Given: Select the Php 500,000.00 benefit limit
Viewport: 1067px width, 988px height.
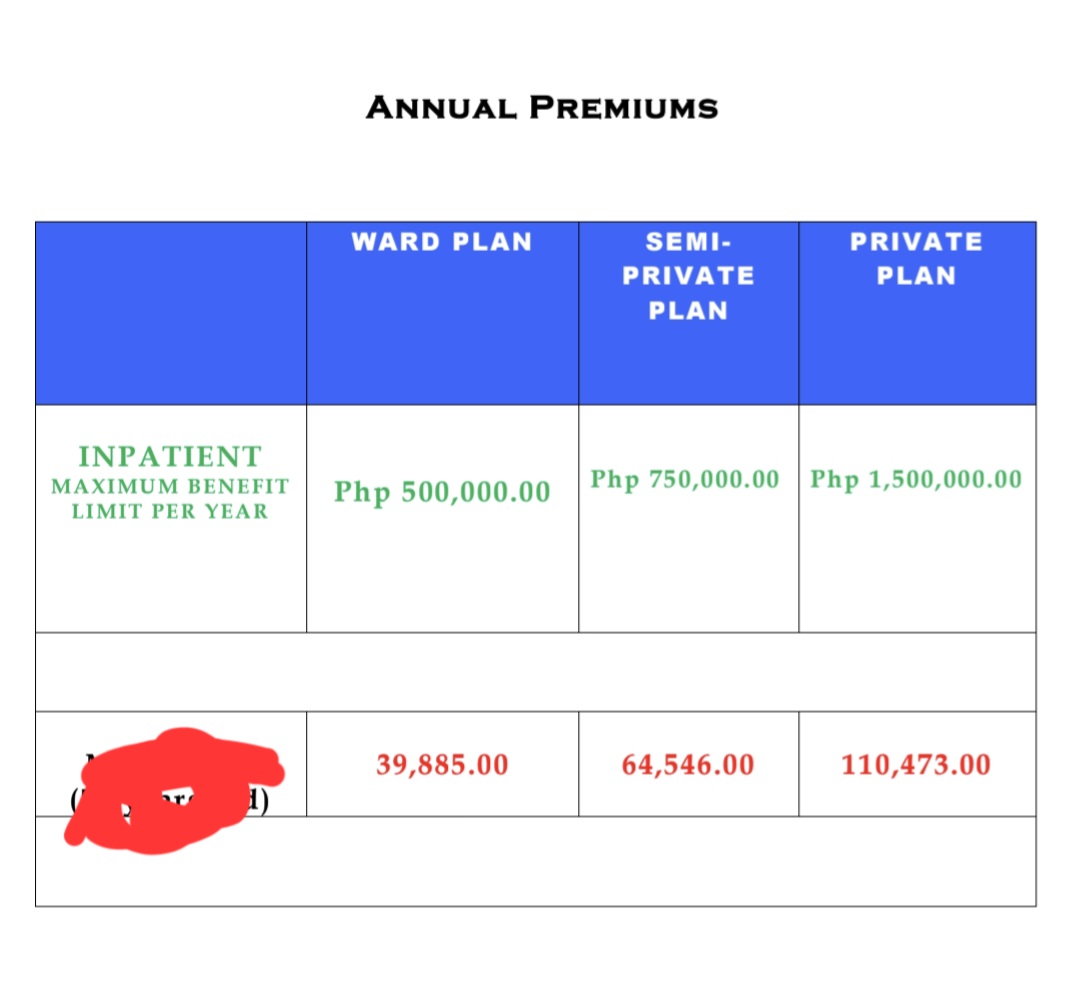Looking at the screenshot, I should pyautogui.click(x=442, y=492).
